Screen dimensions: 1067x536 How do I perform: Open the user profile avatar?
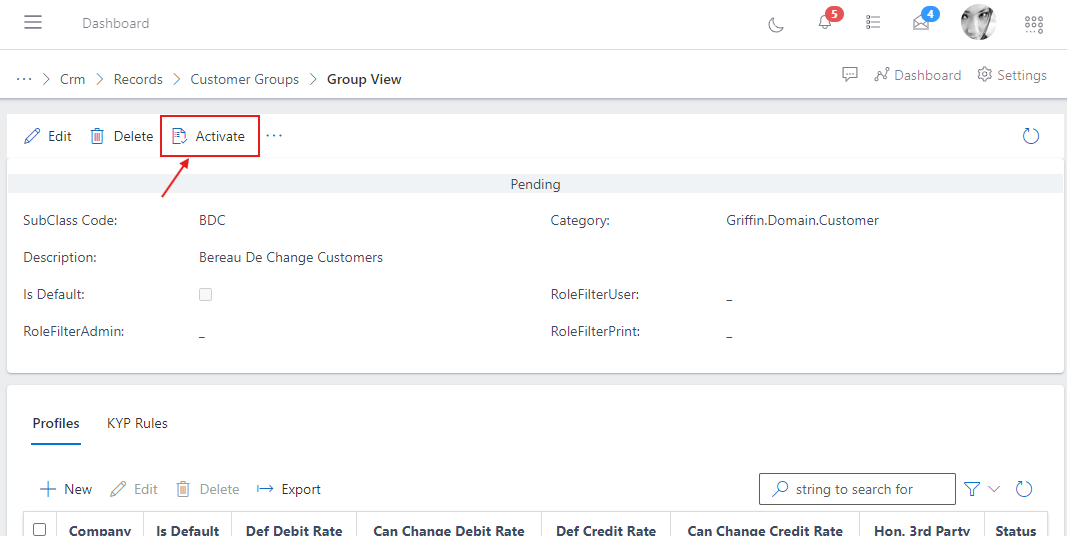click(979, 22)
